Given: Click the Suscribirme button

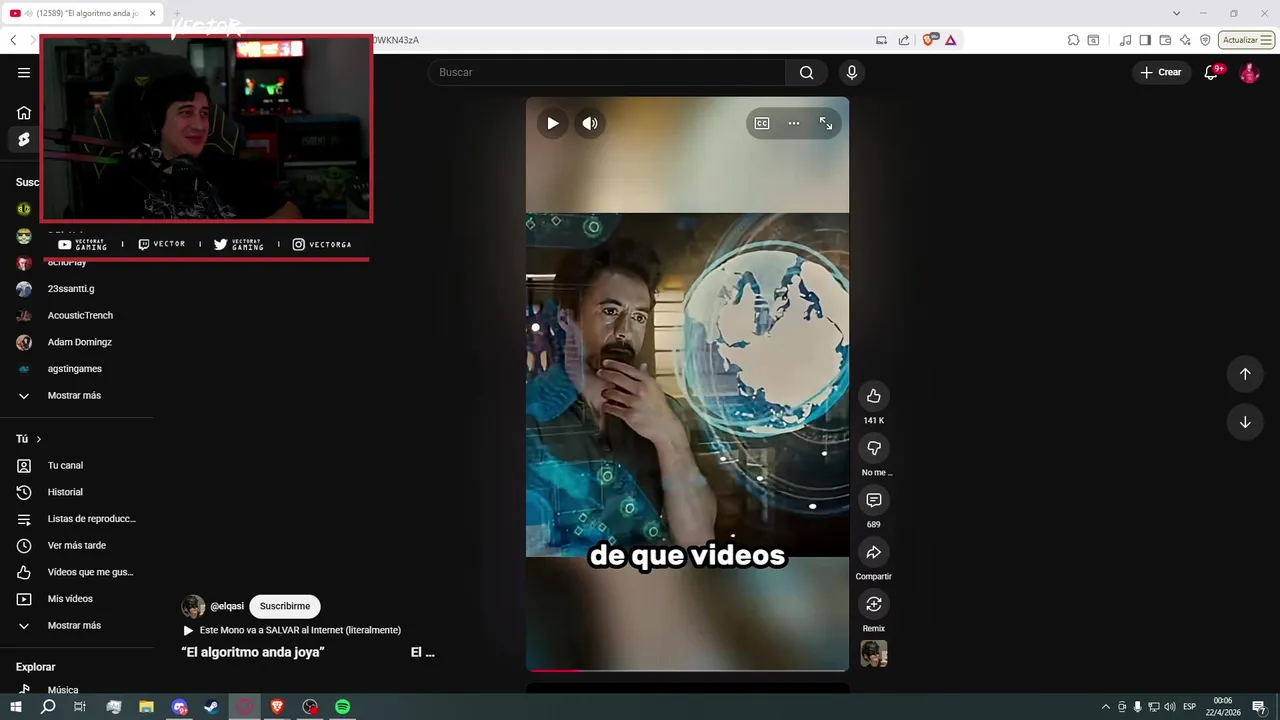Looking at the screenshot, I should (x=285, y=606).
